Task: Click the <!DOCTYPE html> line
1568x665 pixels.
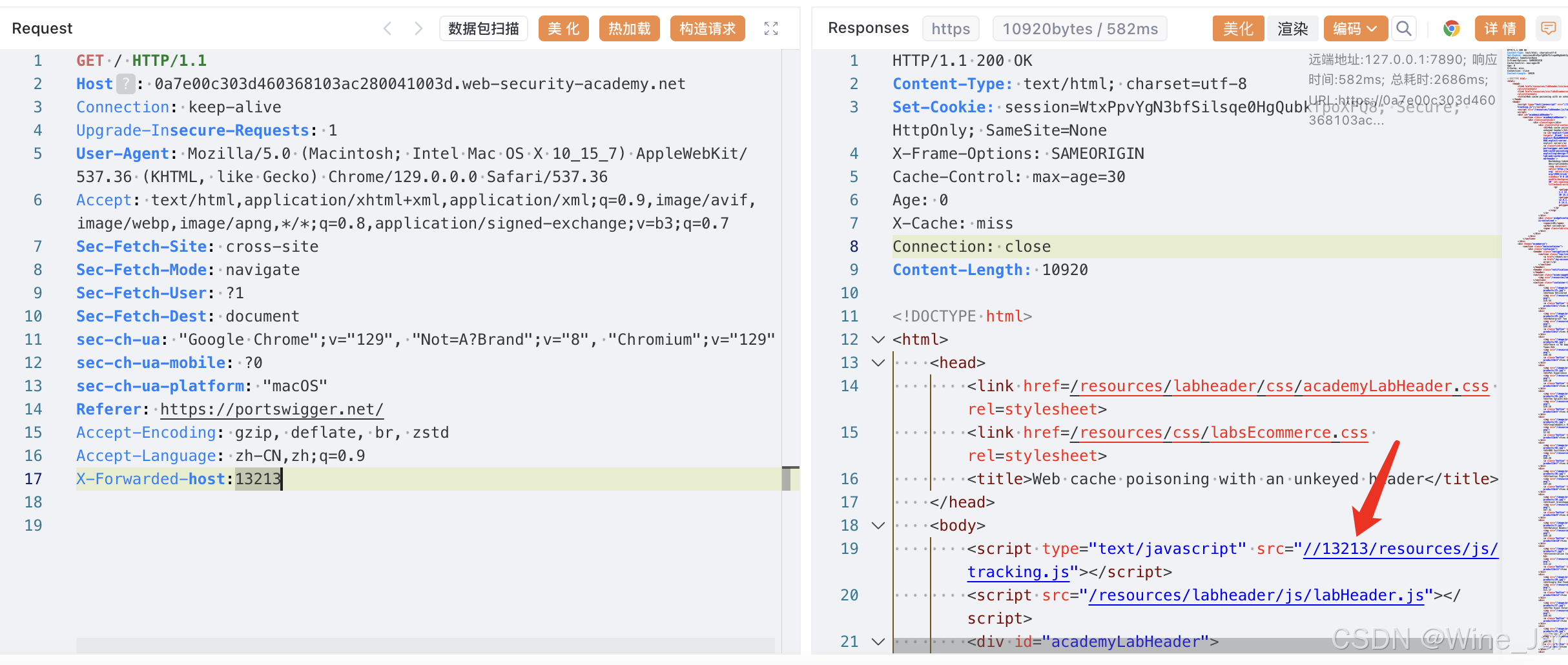Action: pos(962,316)
